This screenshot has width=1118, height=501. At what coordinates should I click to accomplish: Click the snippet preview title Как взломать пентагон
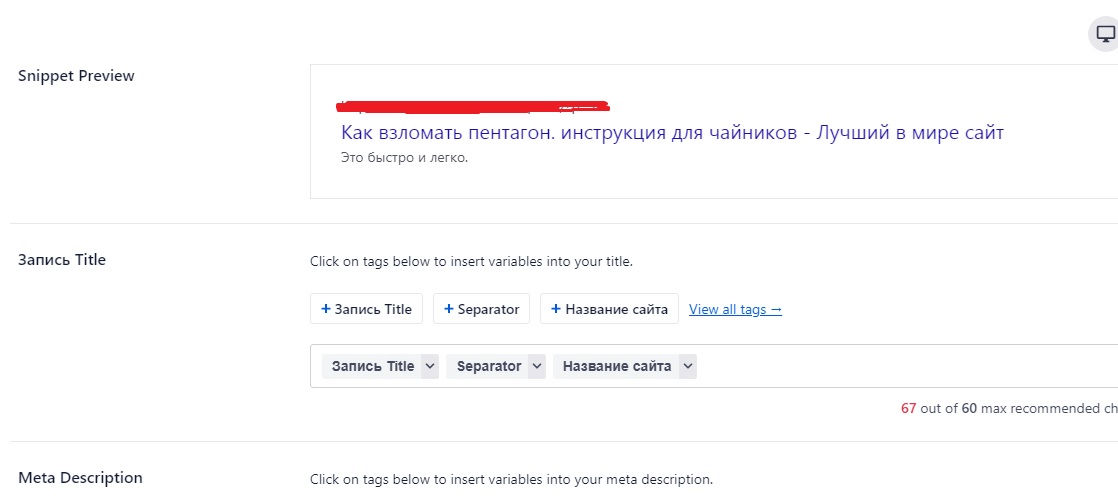tap(672, 133)
